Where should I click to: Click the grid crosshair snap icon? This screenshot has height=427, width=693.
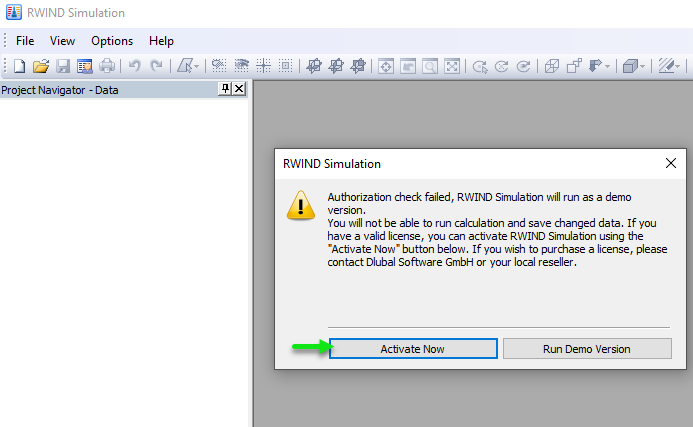pos(263,66)
